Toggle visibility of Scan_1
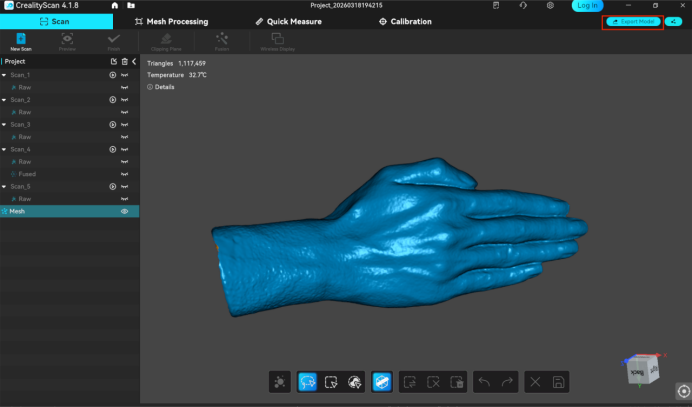This screenshot has width=692, height=407. 125,75
